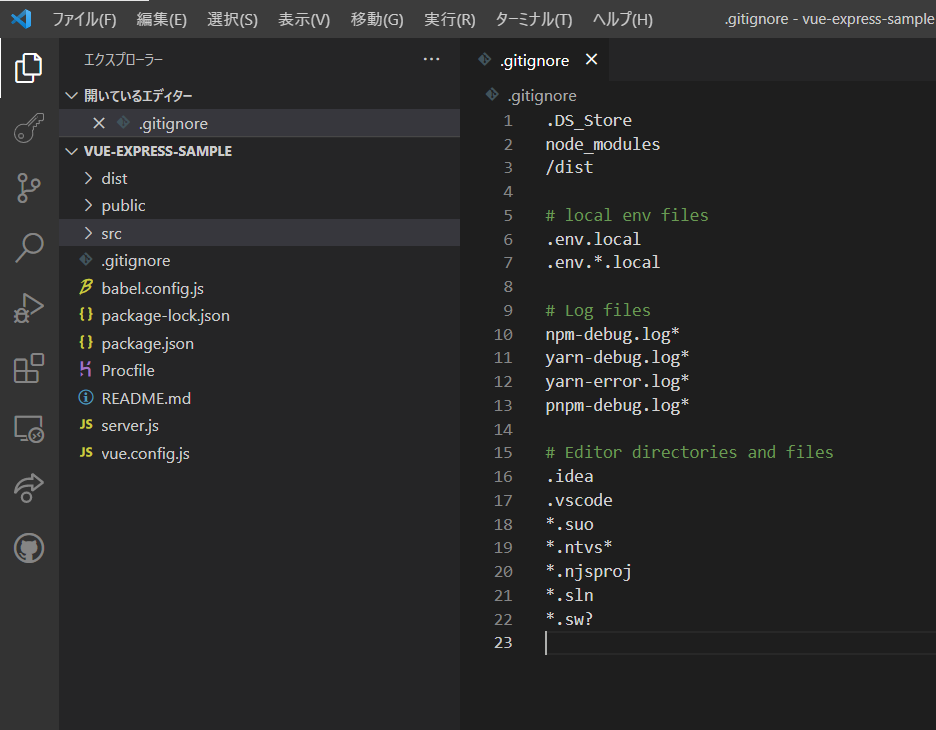Open the 実行(R) menu
Viewport: 936px width, 730px height.
pos(449,20)
